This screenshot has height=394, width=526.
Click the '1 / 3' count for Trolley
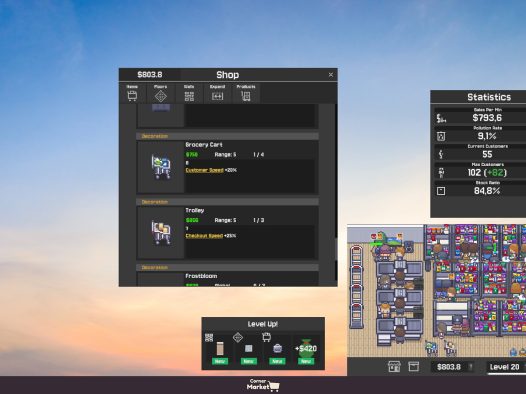(x=259, y=220)
